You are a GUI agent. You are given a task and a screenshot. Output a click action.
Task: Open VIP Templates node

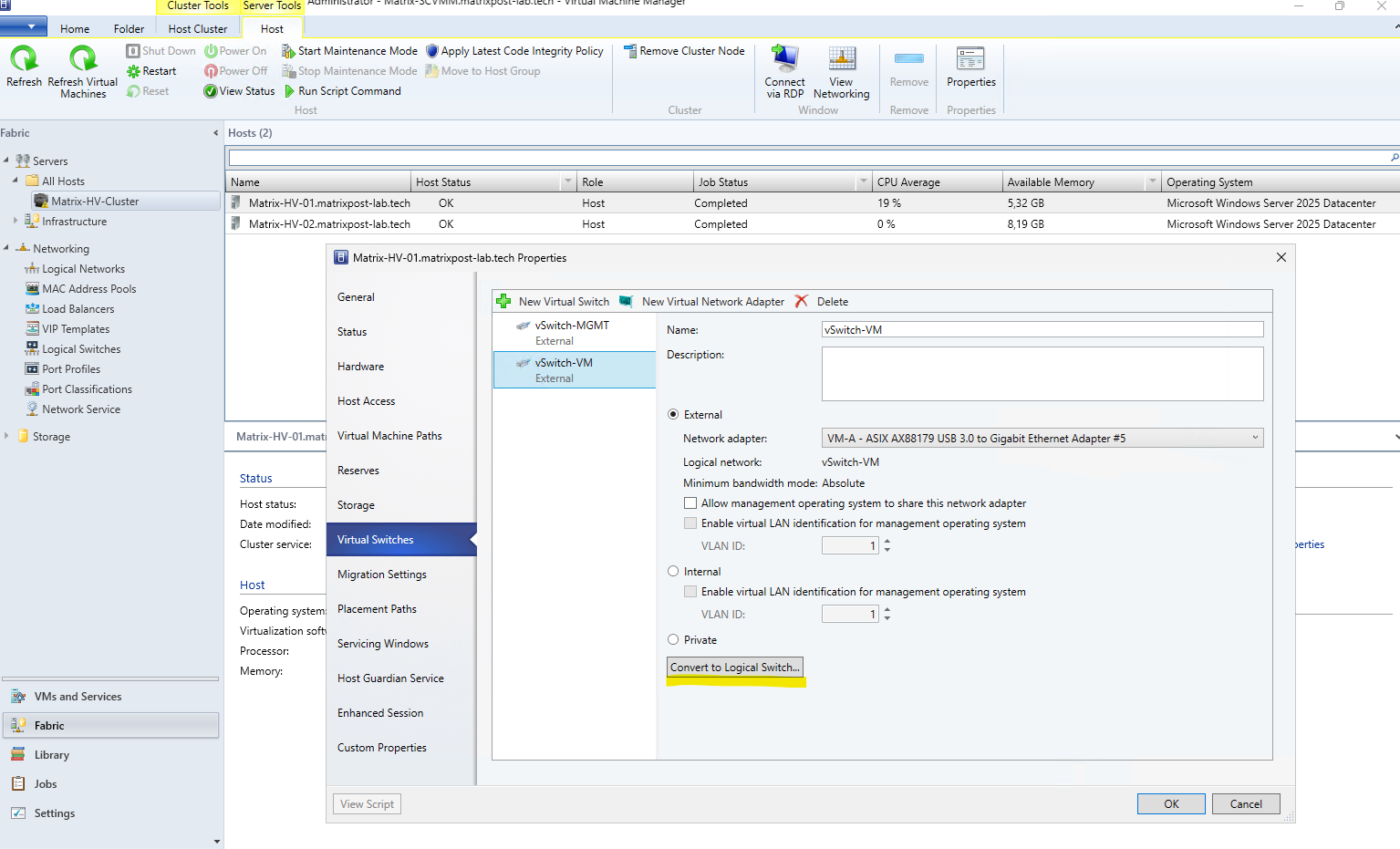(75, 329)
